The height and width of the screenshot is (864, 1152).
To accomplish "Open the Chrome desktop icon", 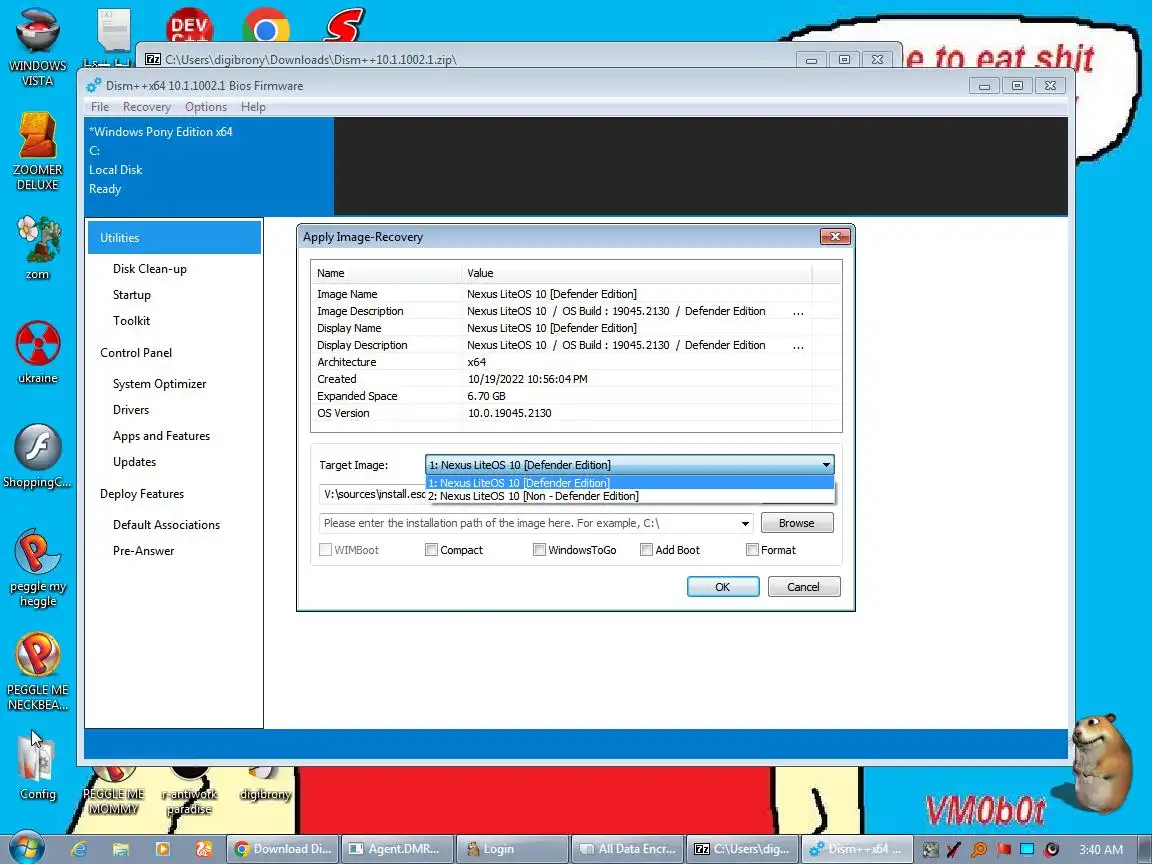I will (x=266, y=24).
